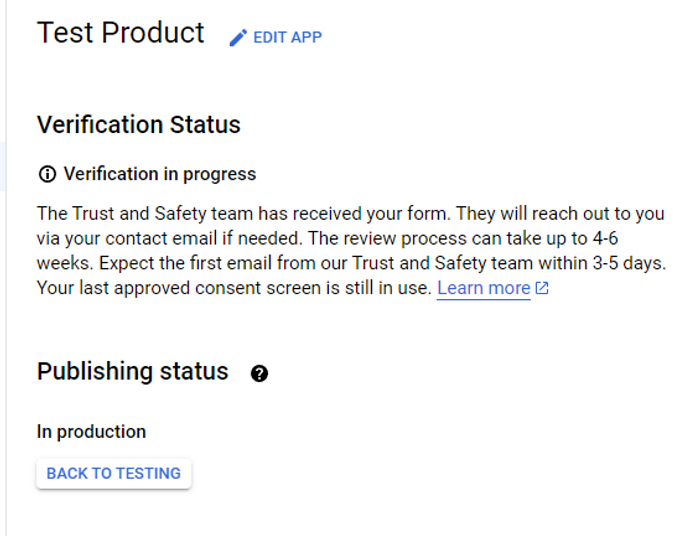The height and width of the screenshot is (536, 700).
Task: Click "Your last approved consent screen" sentence
Action: [x=234, y=288]
